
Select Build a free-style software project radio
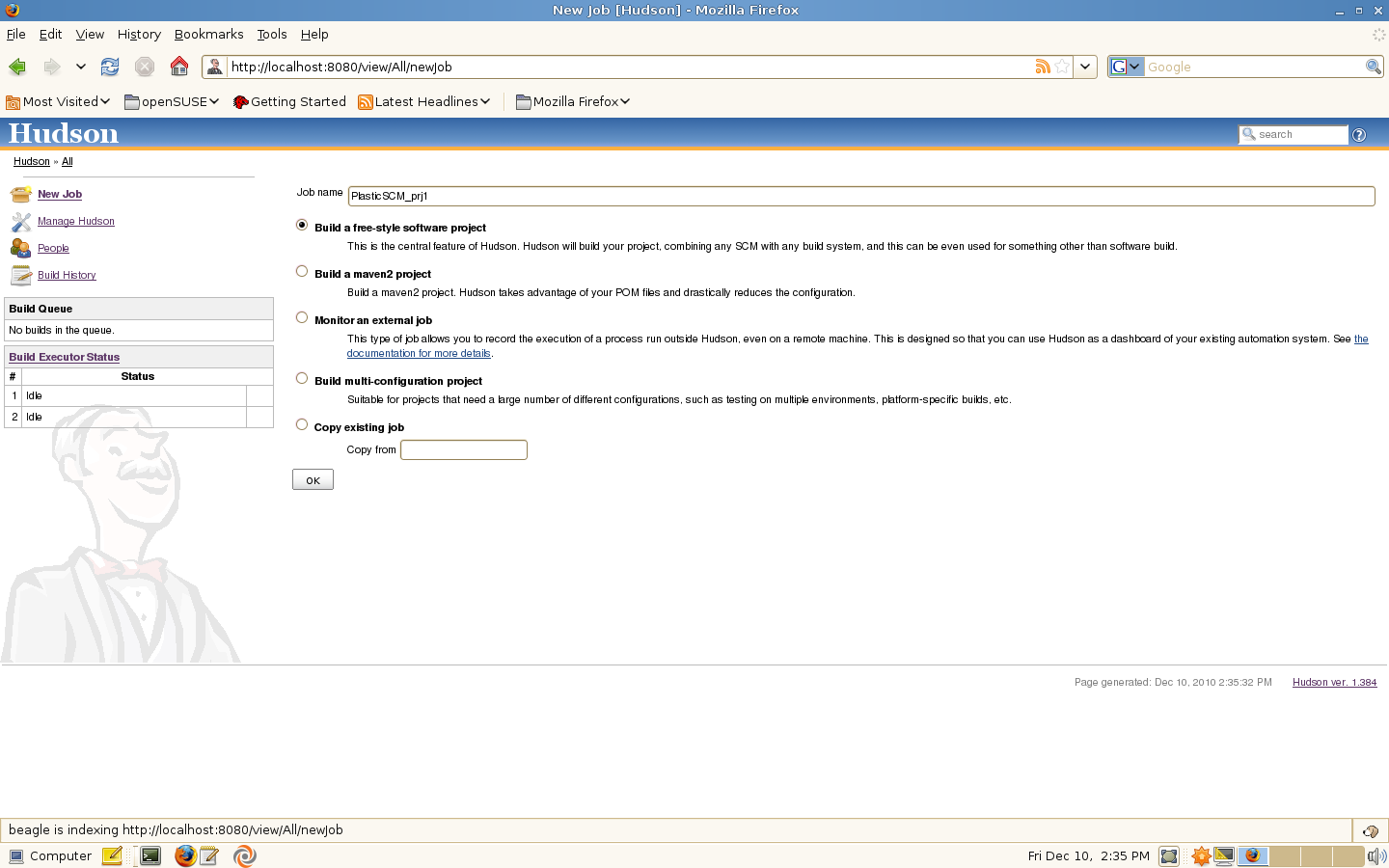click(x=302, y=225)
